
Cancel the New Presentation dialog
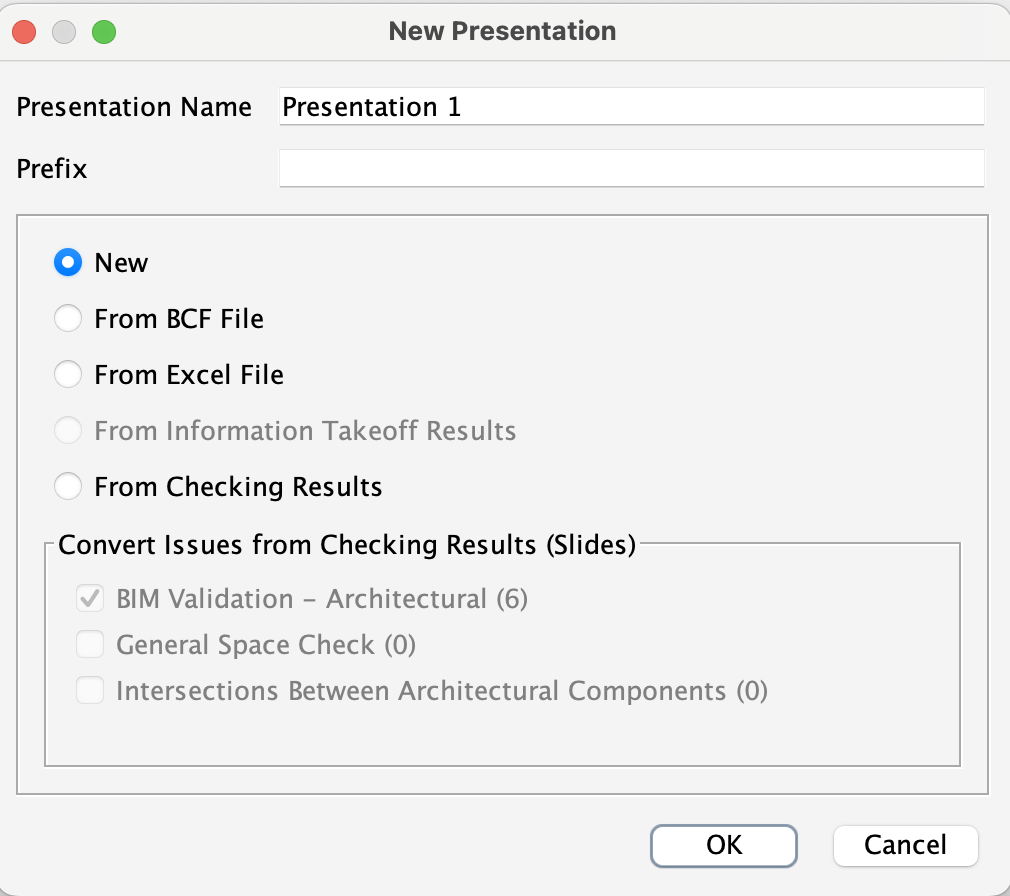(905, 845)
